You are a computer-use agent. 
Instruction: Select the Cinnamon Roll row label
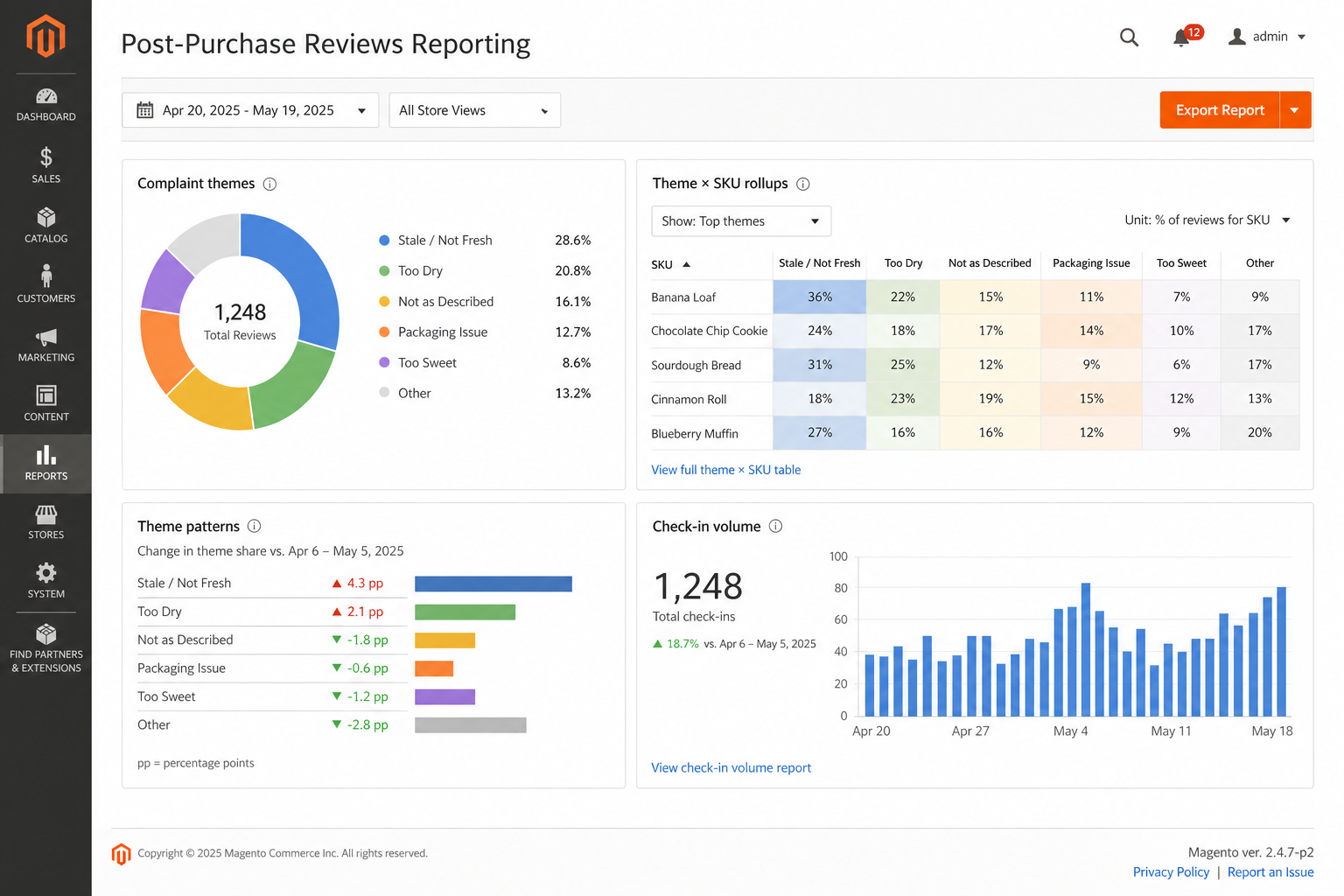(689, 399)
